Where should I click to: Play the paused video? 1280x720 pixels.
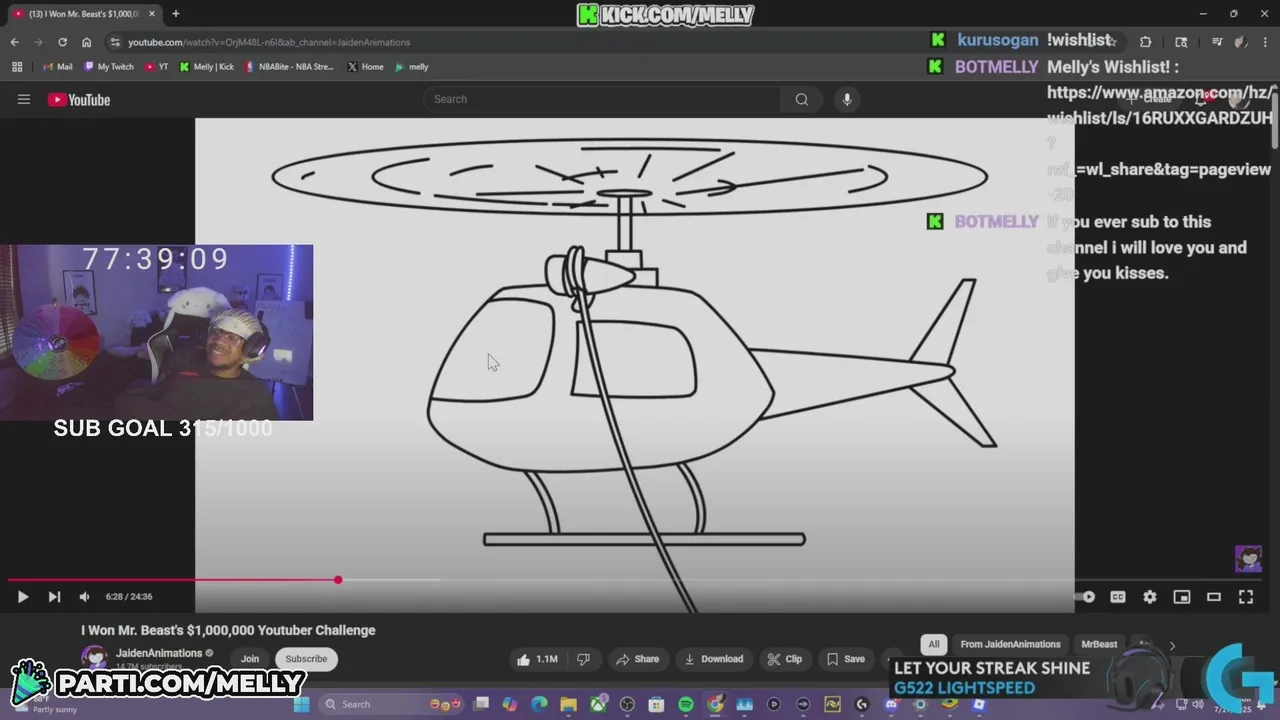pyautogui.click(x=22, y=597)
